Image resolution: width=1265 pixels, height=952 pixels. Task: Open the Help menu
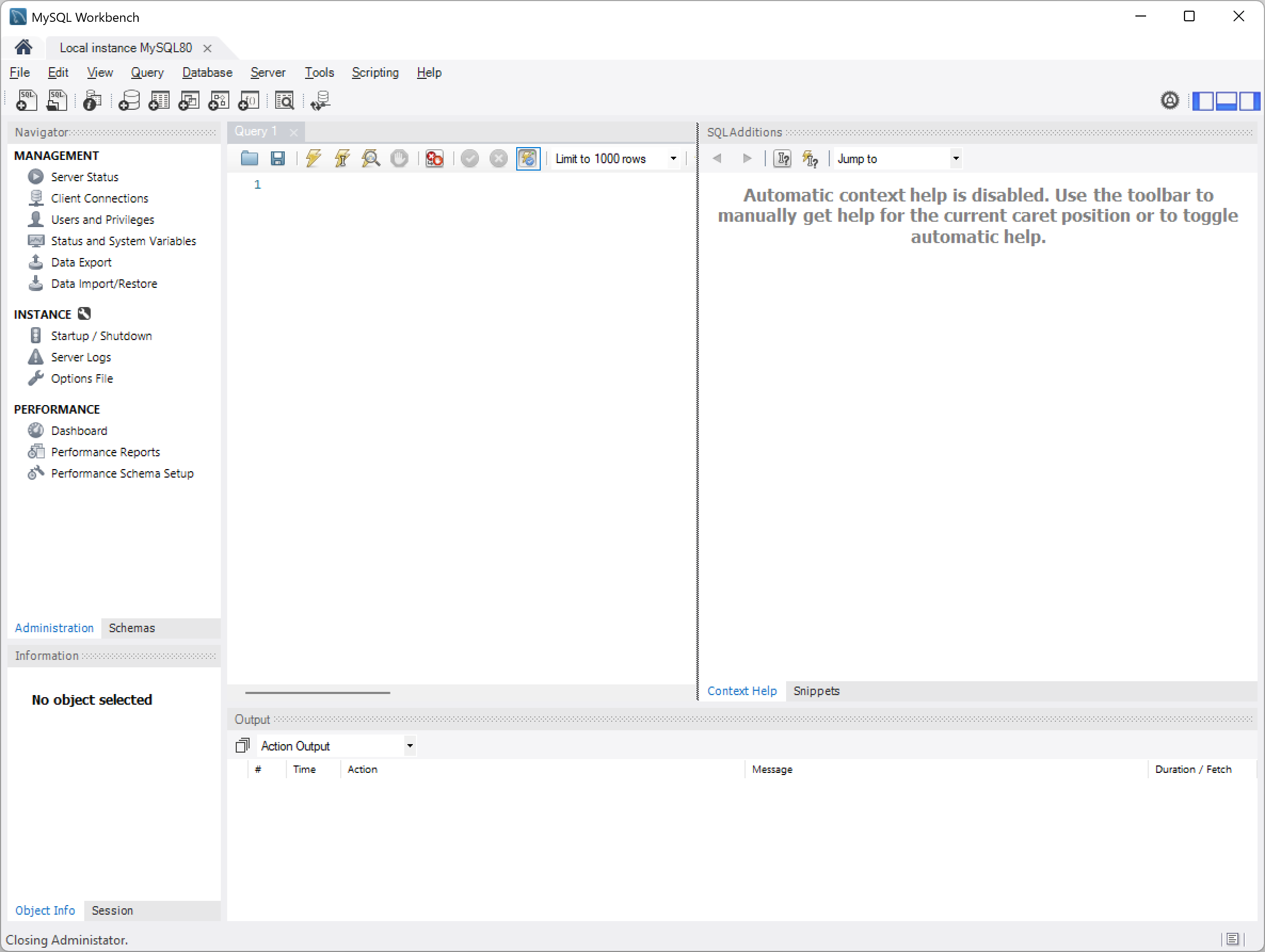(x=429, y=72)
